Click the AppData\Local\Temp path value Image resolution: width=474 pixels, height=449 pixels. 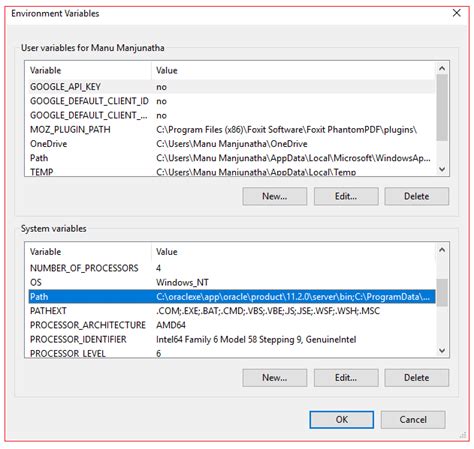(x=256, y=172)
